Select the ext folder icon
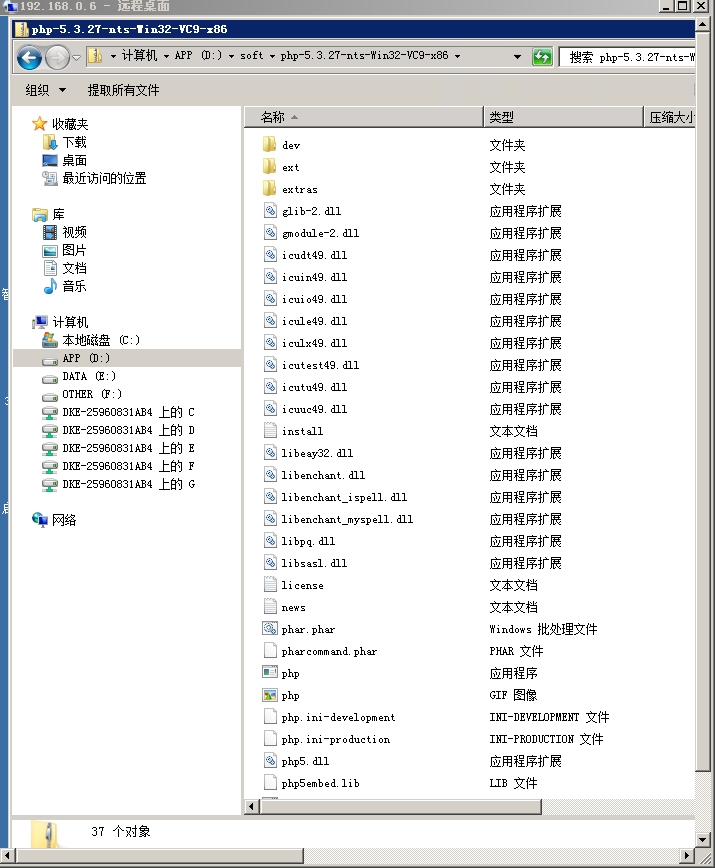The image size is (715, 868). point(269,167)
